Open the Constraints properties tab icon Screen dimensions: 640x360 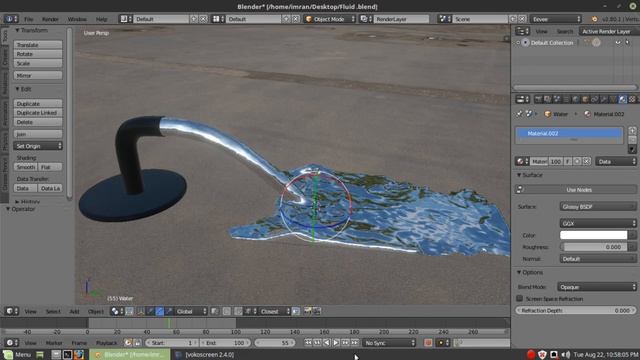point(594,99)
